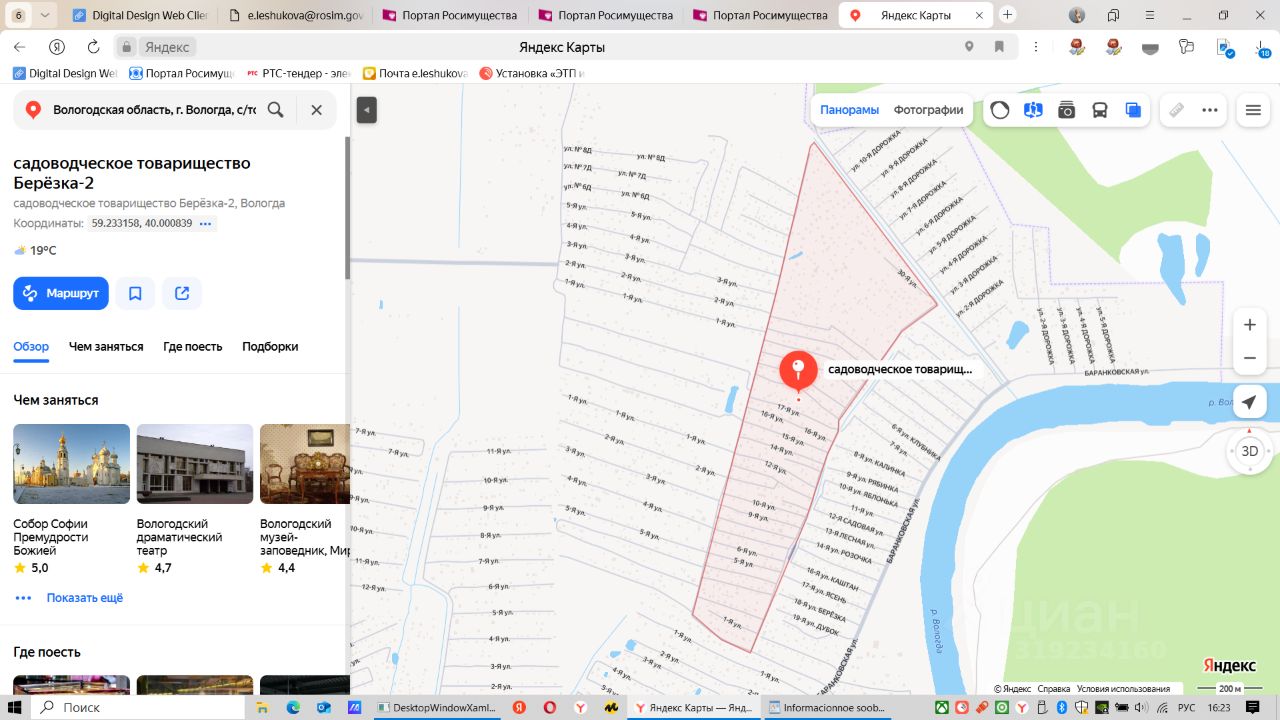Open РТС-тендер bookmark in bookmarks bar
This screenshot has width=1280, height=720.
click(x=299, y=73)
